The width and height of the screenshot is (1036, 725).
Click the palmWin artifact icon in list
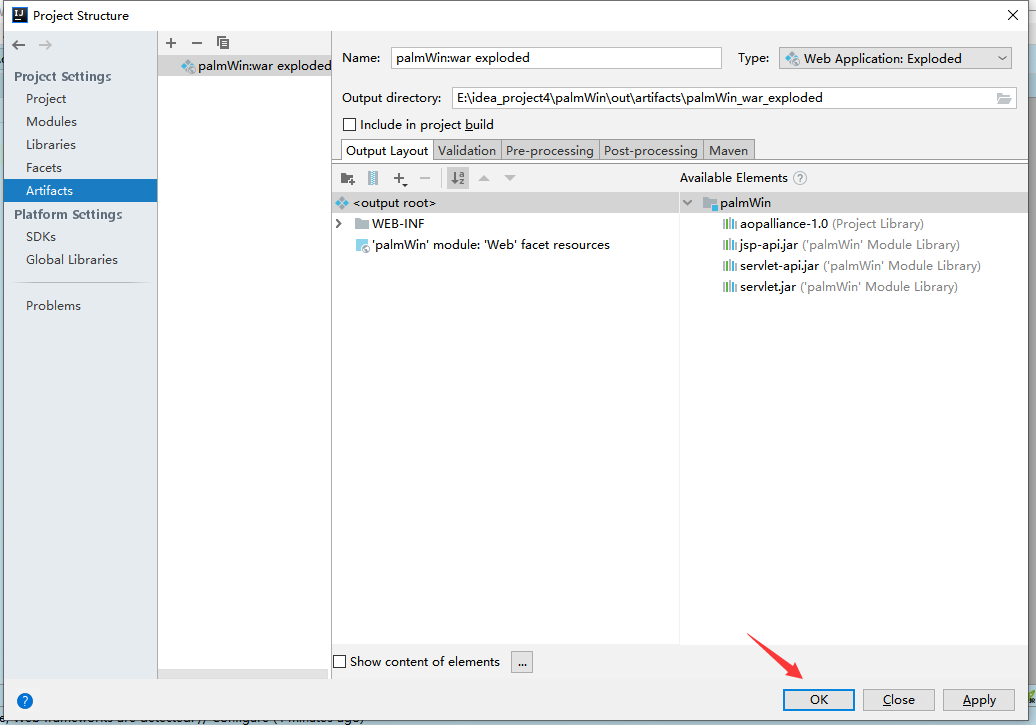[188, 66]
